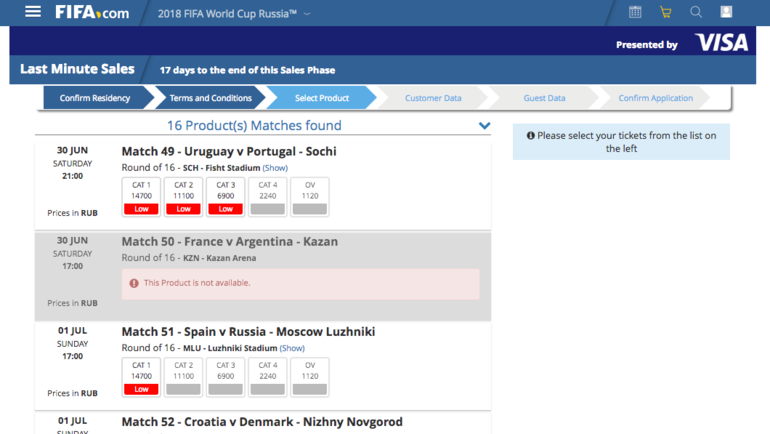Go to Terms and Conditions step
The height and width of the screenshot is (434, 770).
click(210, 98)
